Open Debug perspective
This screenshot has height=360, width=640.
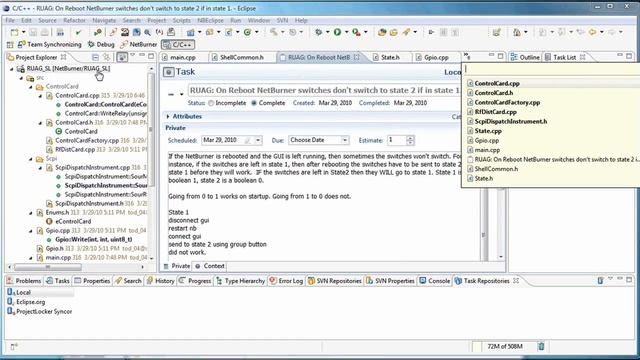[x=101, y=44]
